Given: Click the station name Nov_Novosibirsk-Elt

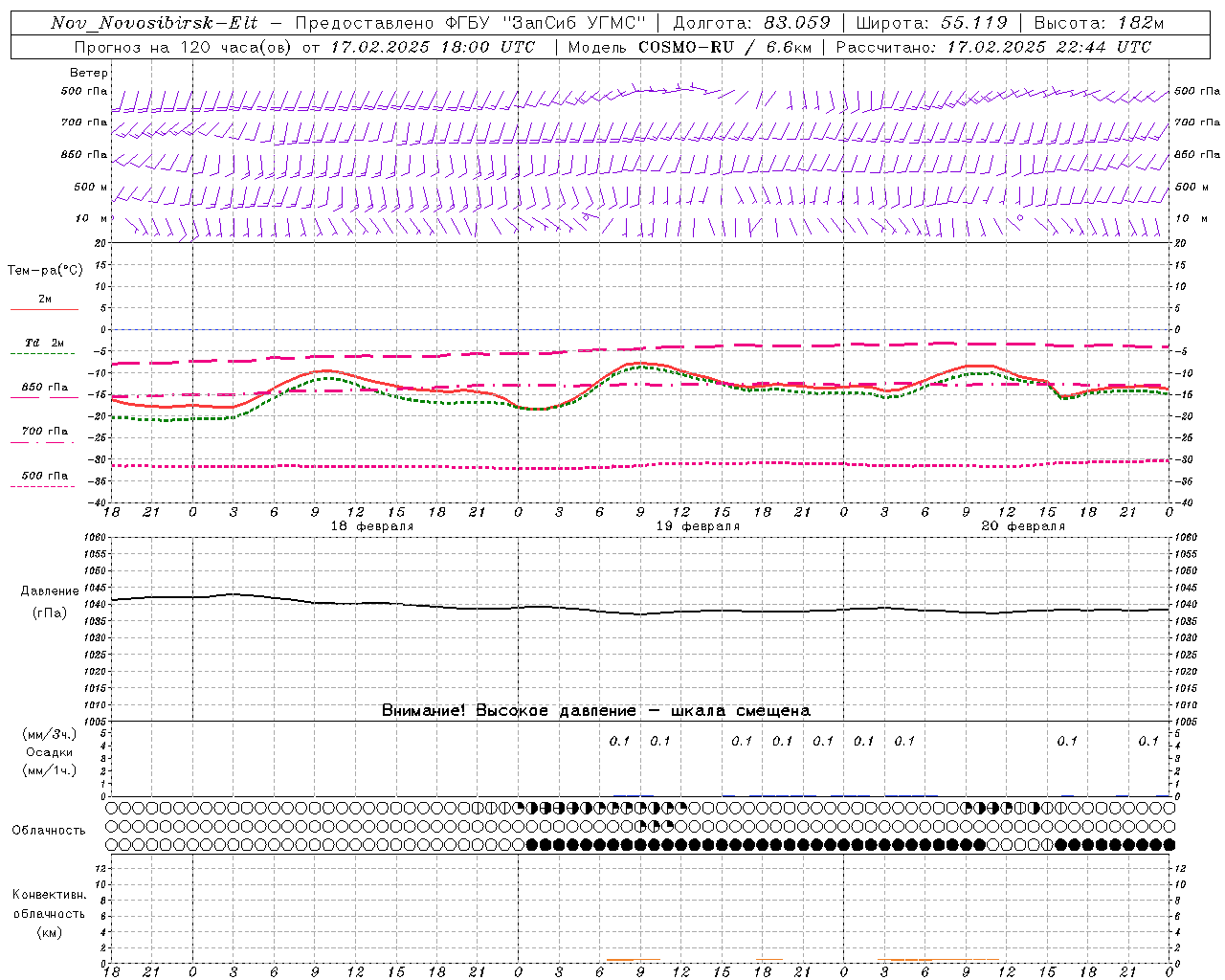Looking at the screenshot, I should pos(154,23).
